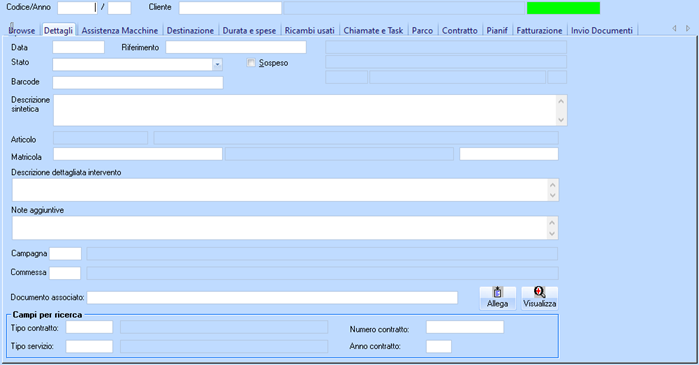This screenshot has height=365, width=699.
Task: Focus the Matricola input field
Action: (138, 154)
